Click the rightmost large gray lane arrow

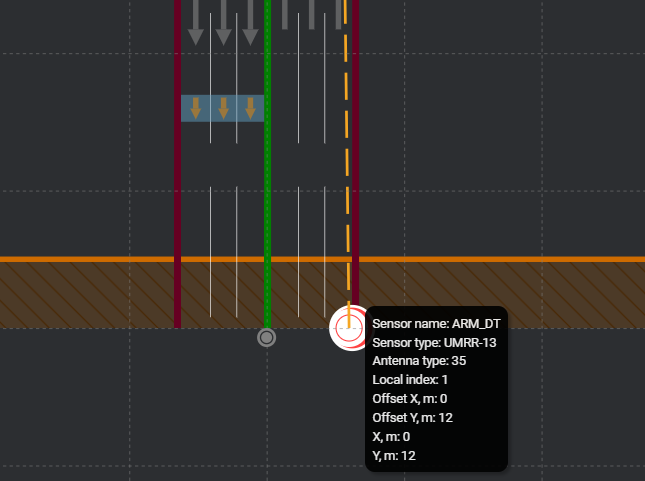250,24
